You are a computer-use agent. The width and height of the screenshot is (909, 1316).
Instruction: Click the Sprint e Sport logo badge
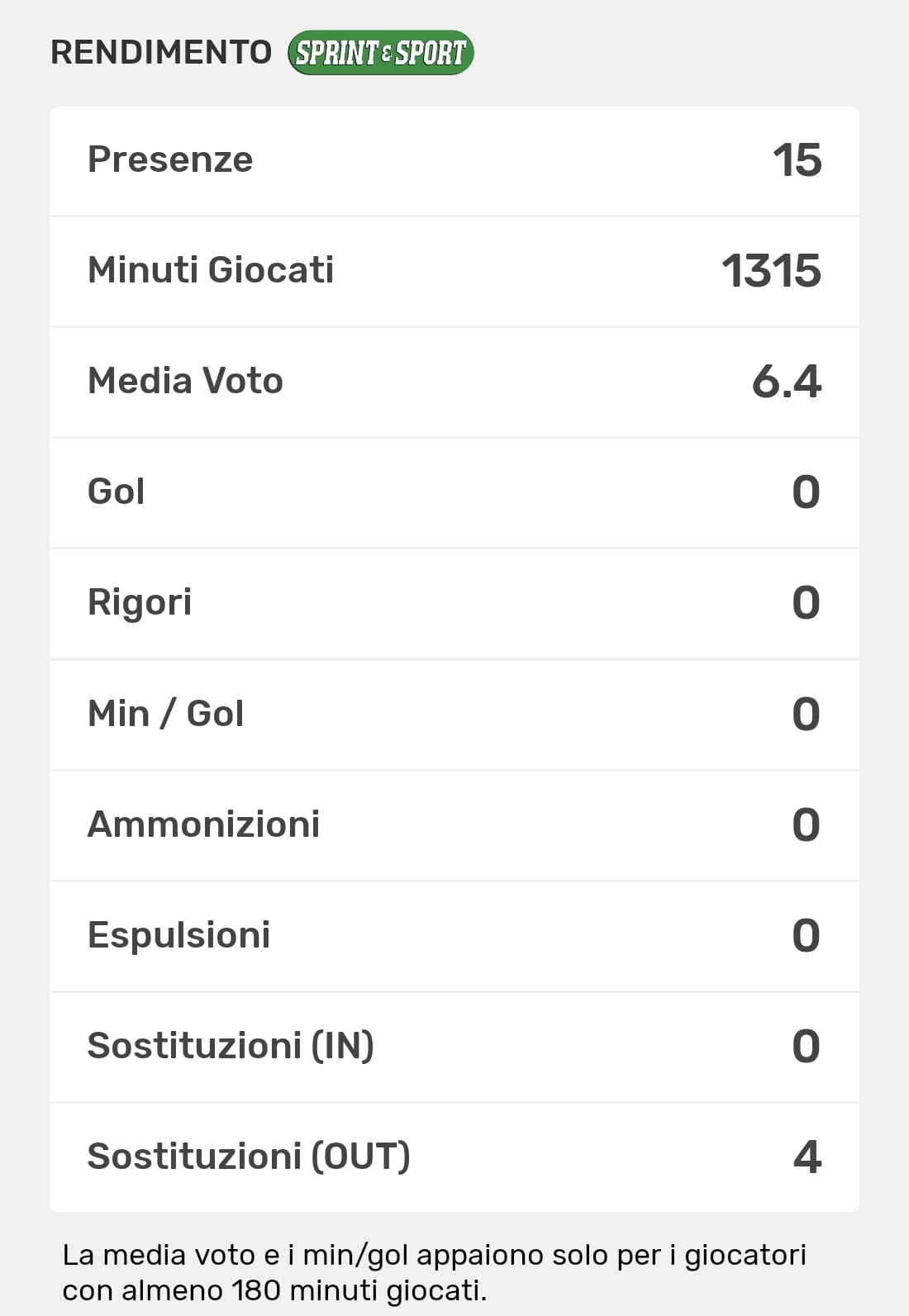pos(380,53)
